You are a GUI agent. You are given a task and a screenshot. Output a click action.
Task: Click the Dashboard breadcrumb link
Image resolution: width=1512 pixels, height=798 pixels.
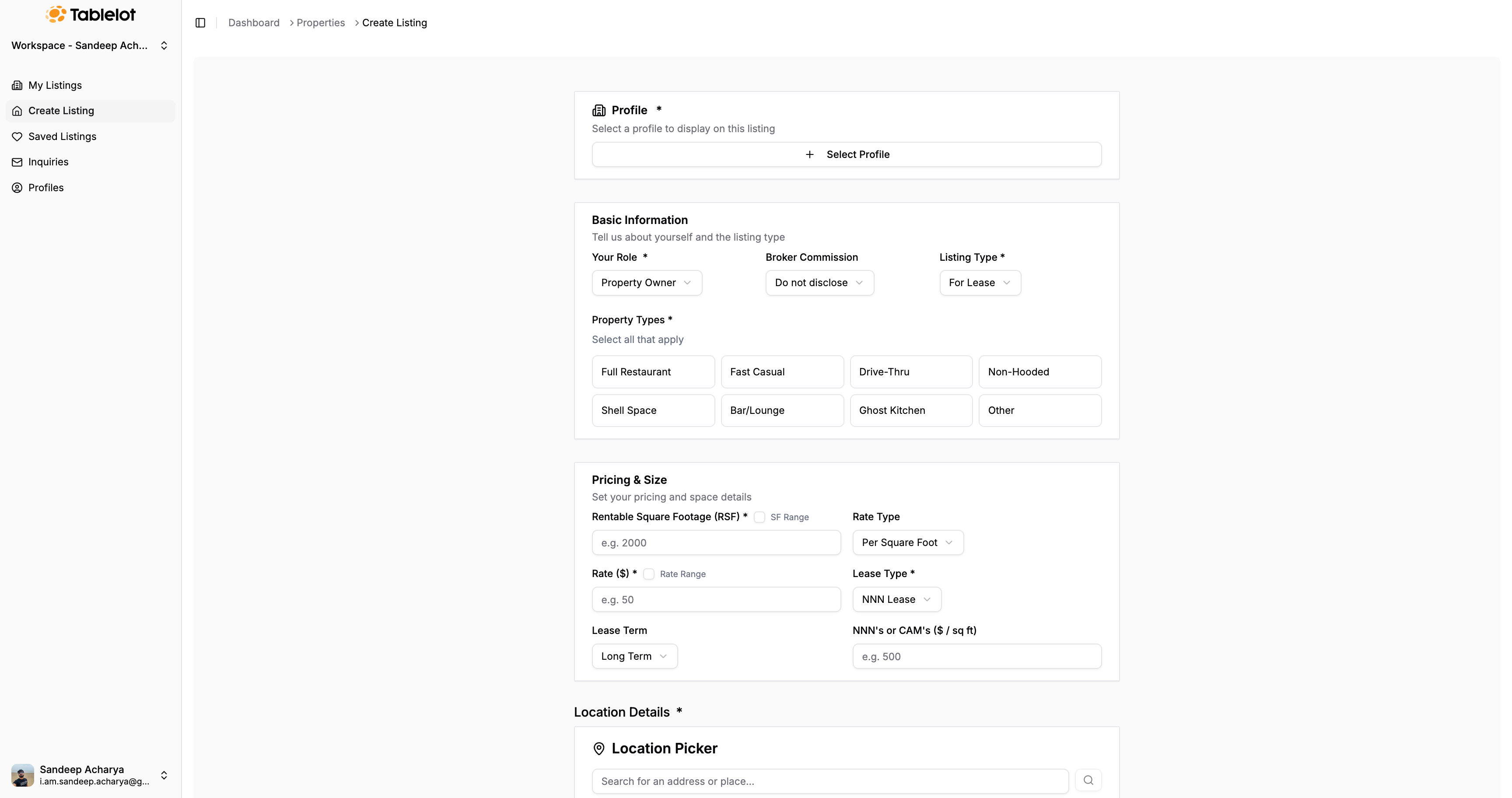[x=254, y=23]
